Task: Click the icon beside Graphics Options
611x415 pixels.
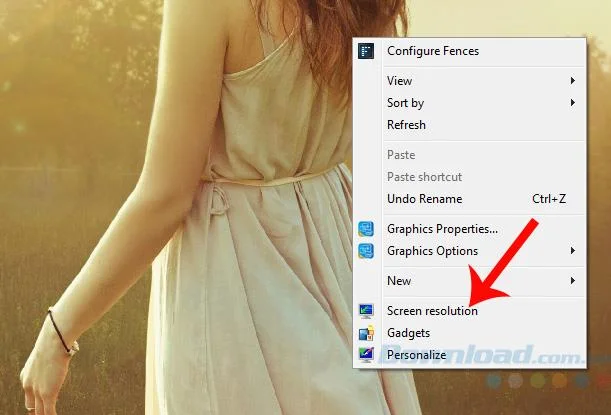Action: 367,251
